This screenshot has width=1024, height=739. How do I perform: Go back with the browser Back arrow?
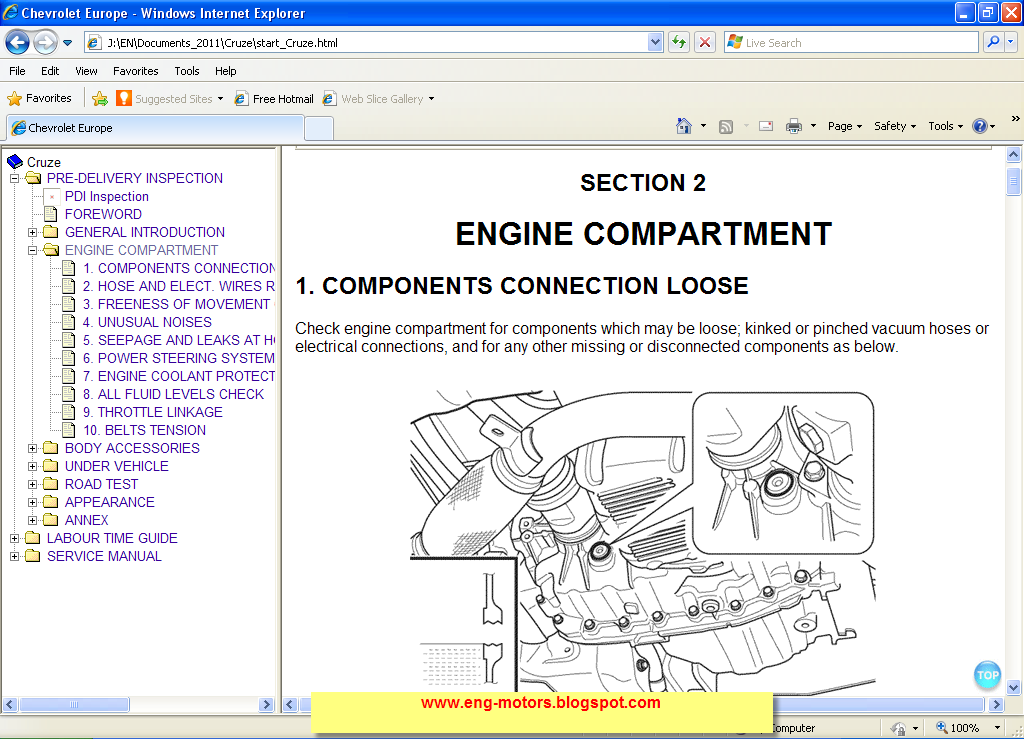[x=18, y=42]
